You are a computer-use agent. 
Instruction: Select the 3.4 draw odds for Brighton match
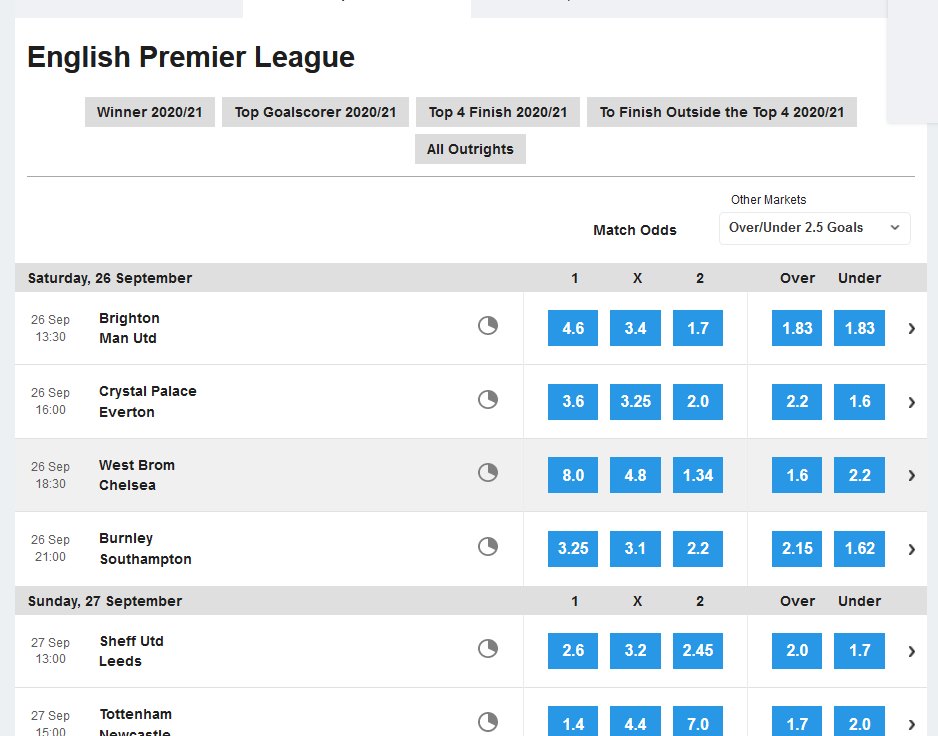[635, 327]
